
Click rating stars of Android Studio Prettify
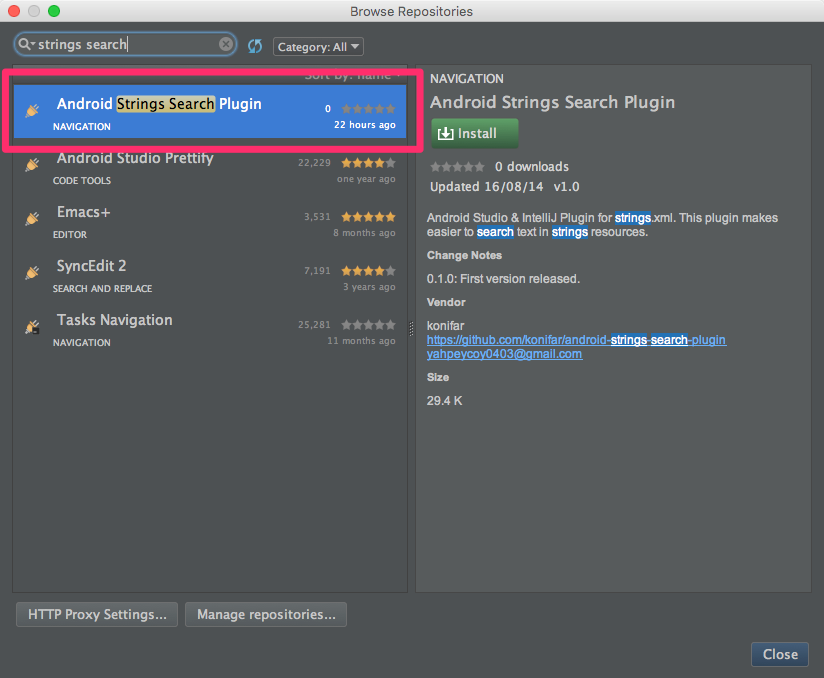(368, 163)
